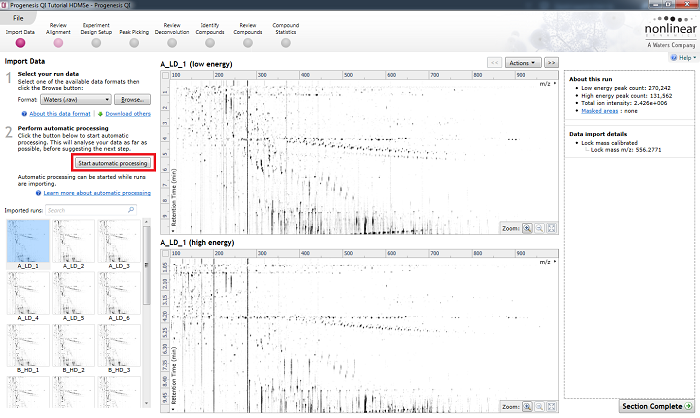Select run thumbnail B_HD_3
Image resolution: width=700 pixels, height=418 pixels.
click(119, 349)
